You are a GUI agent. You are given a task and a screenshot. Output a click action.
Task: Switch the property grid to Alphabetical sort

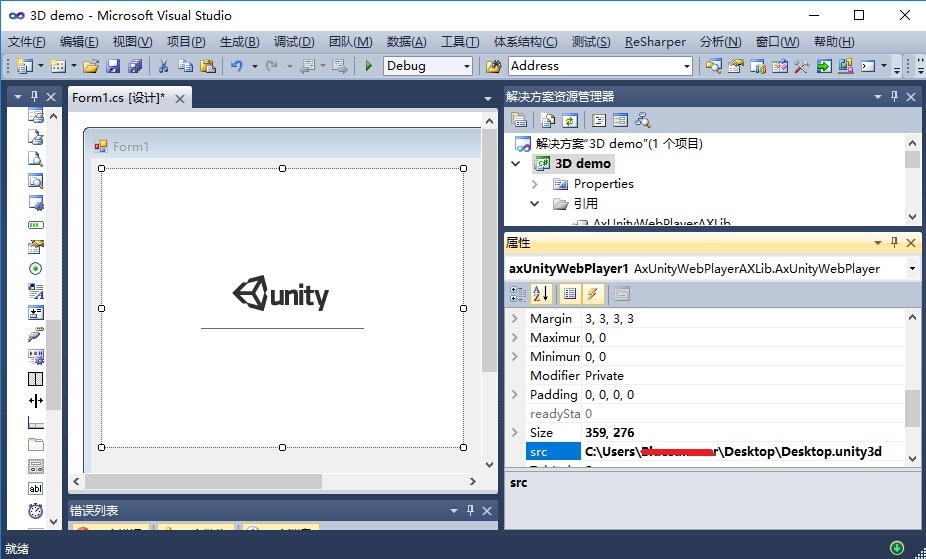[x=541, y=293]
